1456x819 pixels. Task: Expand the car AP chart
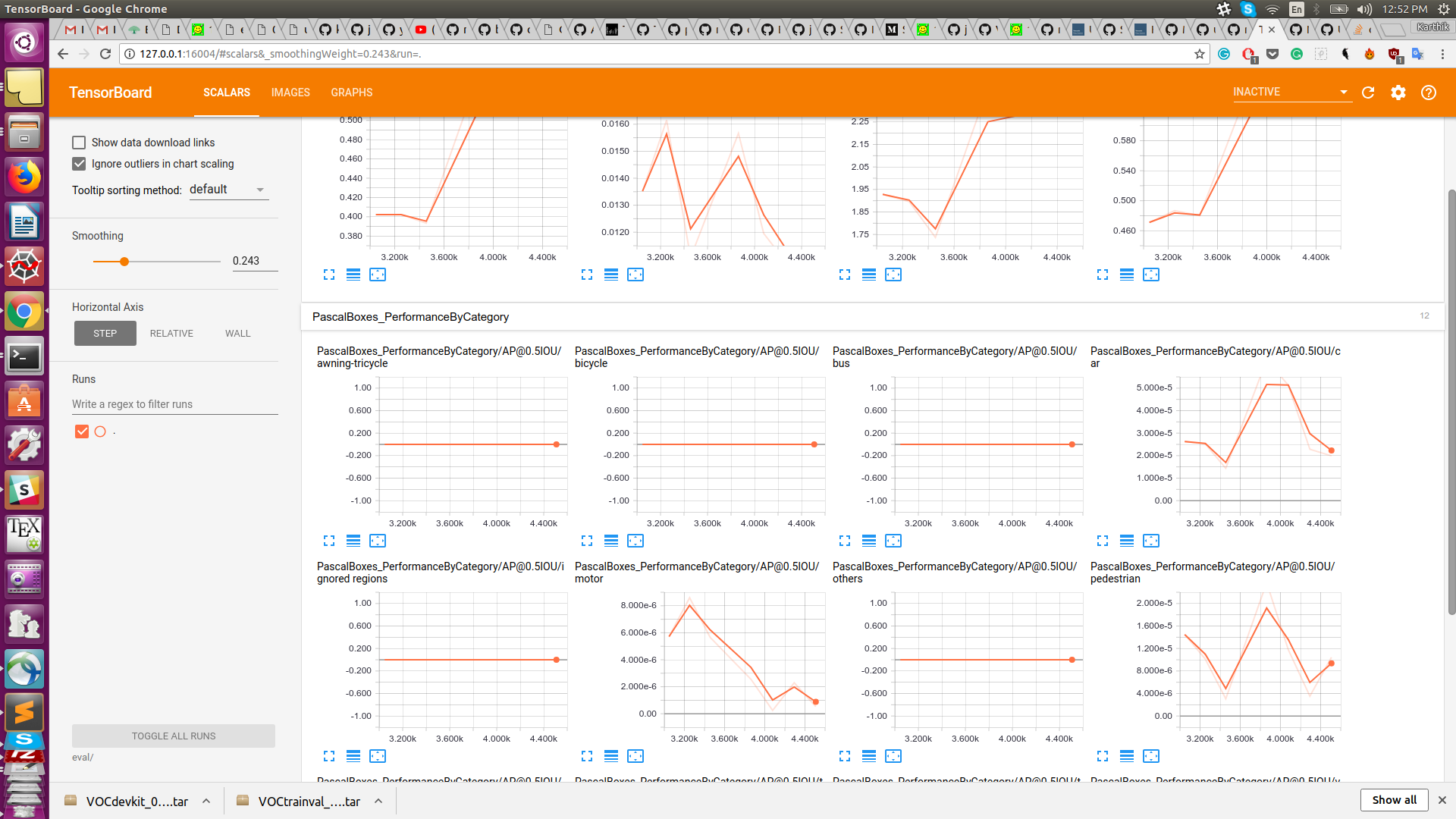tap(1103, 541)
